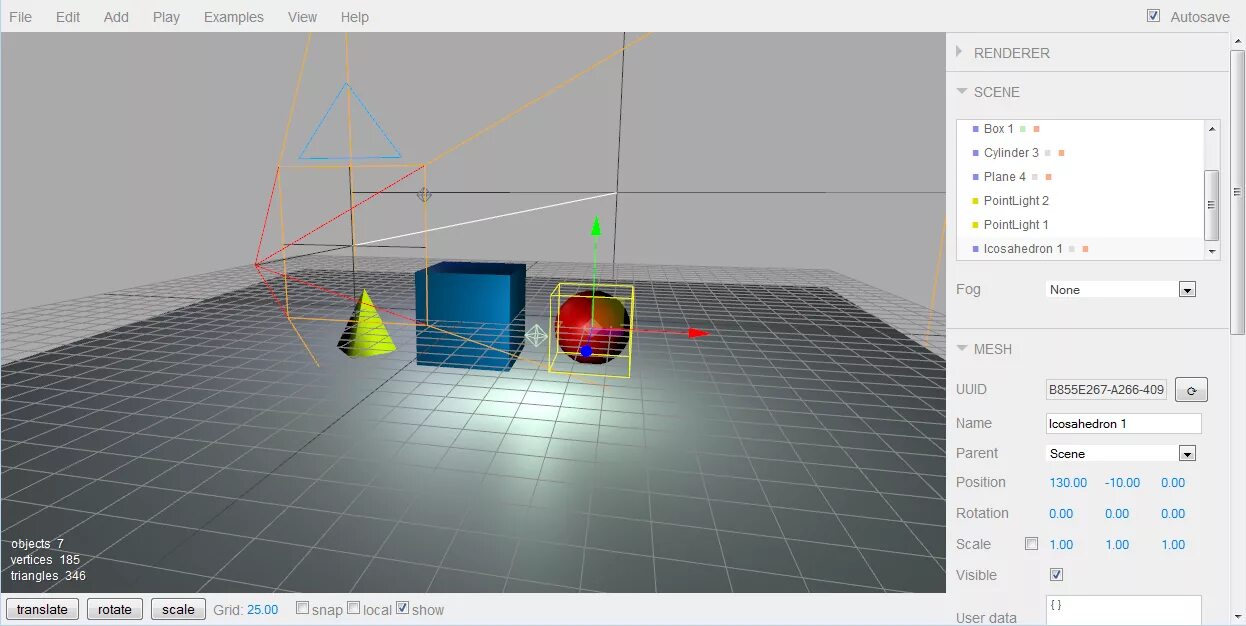Click the rotate button

pos(115,609)
